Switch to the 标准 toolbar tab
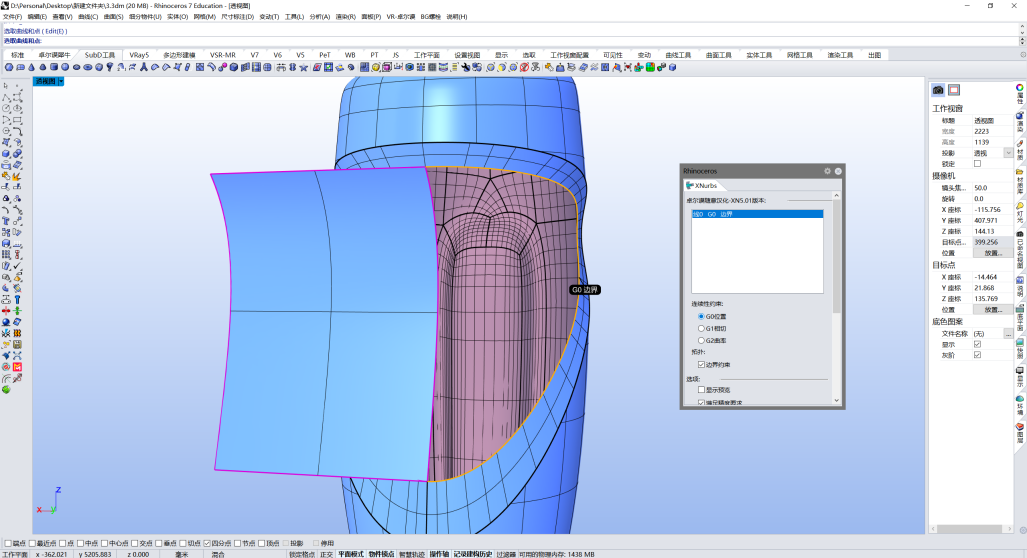Image resolution: width=1027 pixels, height=558 pixels. (18, 55)
